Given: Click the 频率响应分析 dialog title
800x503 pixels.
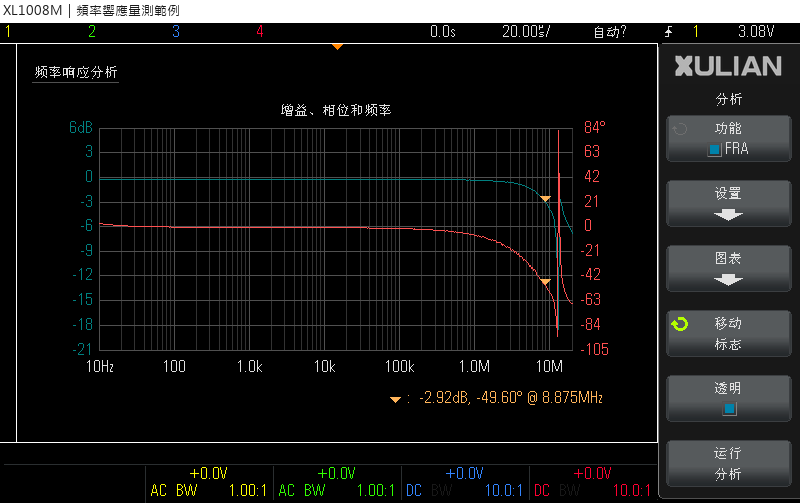Looking at the screenshot, I should click(x=76, y=72).
